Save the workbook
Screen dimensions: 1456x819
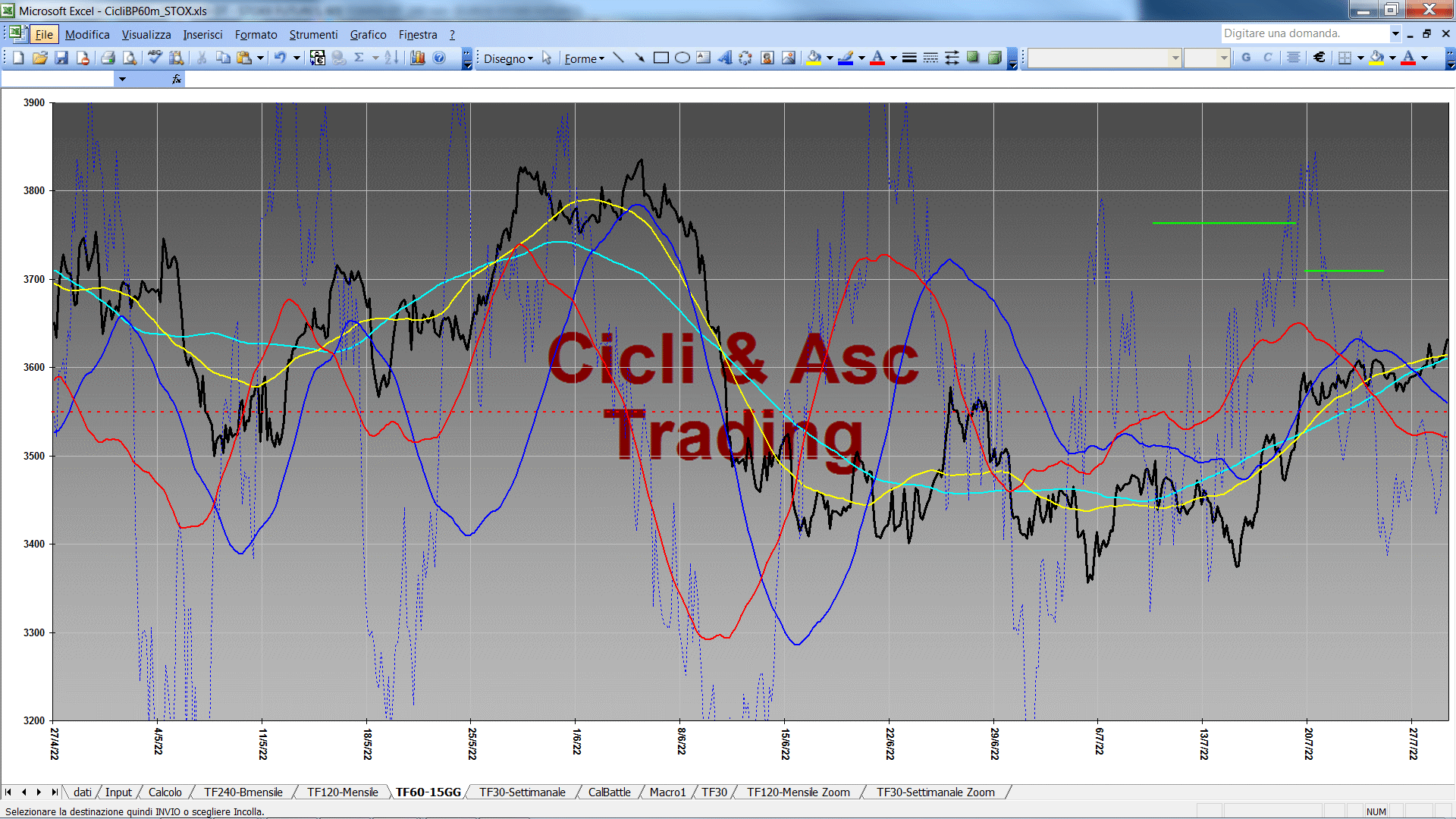click(x=61, y=58)
